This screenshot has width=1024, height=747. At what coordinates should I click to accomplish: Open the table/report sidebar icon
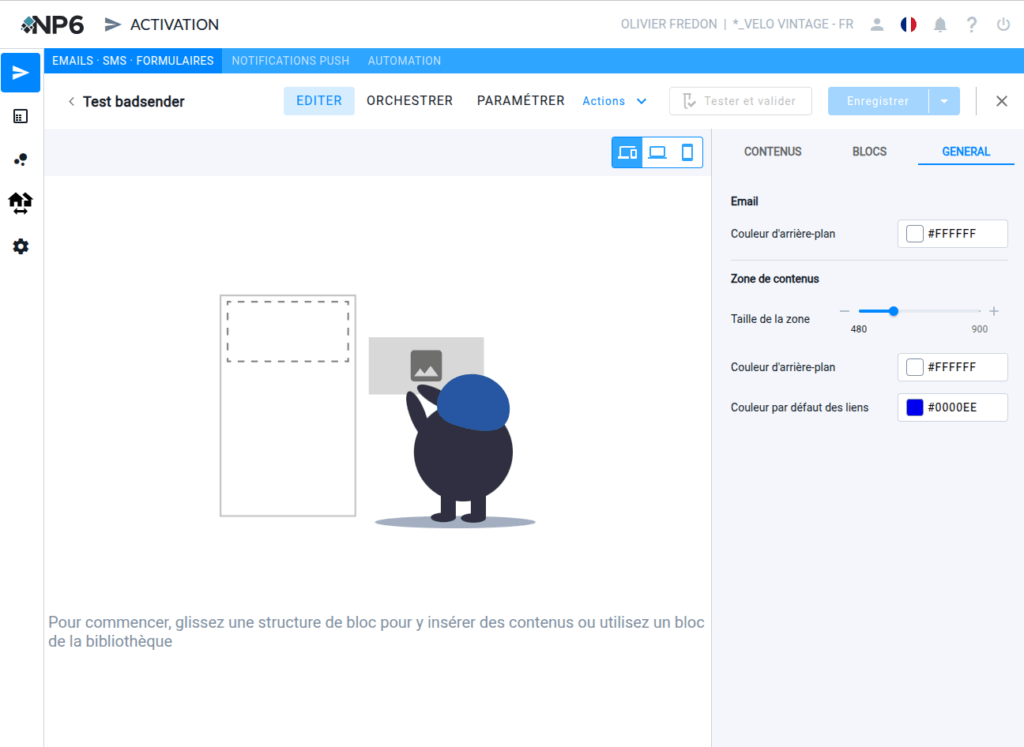coord(20,116)
